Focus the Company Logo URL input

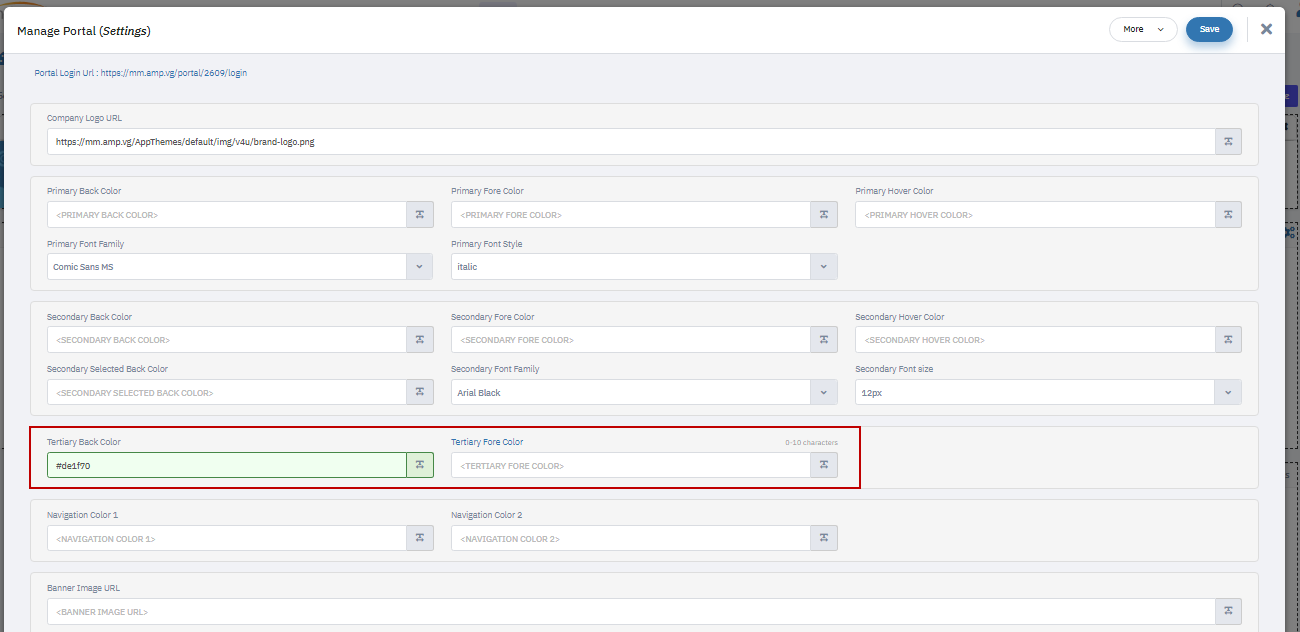631,141
